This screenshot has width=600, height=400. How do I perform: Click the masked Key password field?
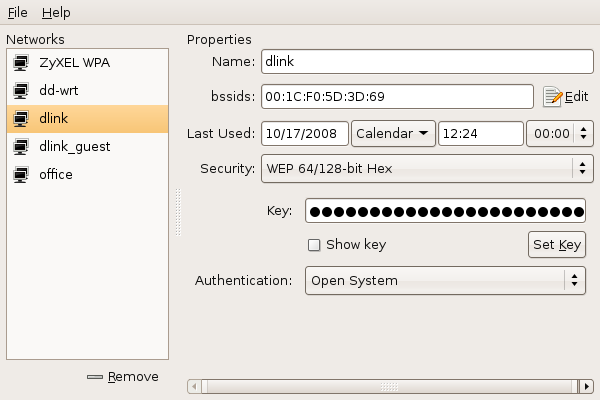(445, 211)
